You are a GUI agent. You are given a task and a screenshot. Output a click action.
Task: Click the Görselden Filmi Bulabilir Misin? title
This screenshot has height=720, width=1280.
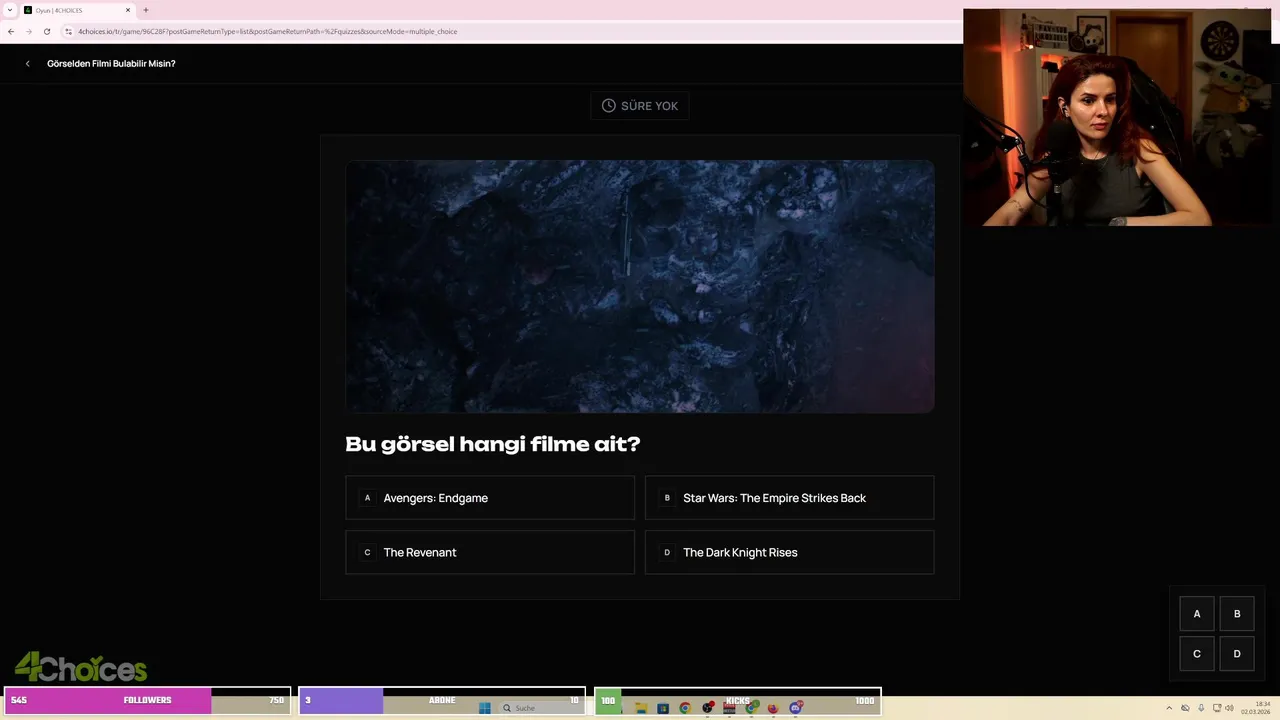tap(111, 64)
